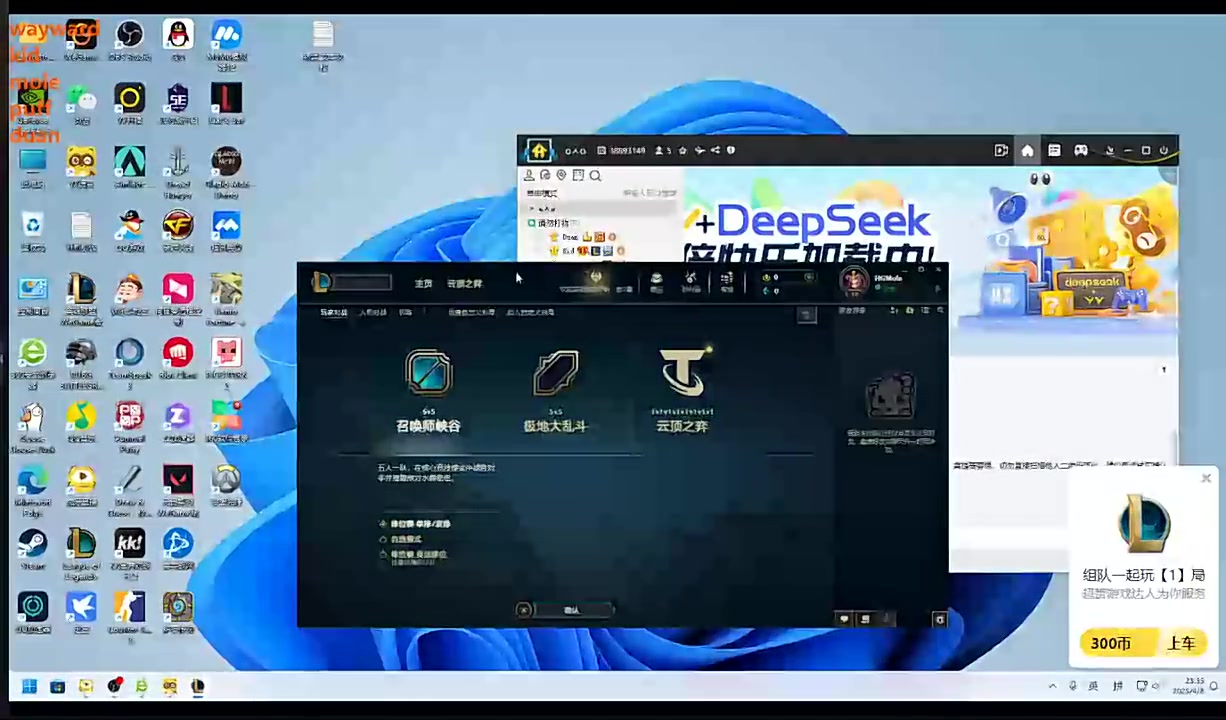Select the second queue option 自选模式
Viewport: 1226px width, 720px height.
coord(383,539)
